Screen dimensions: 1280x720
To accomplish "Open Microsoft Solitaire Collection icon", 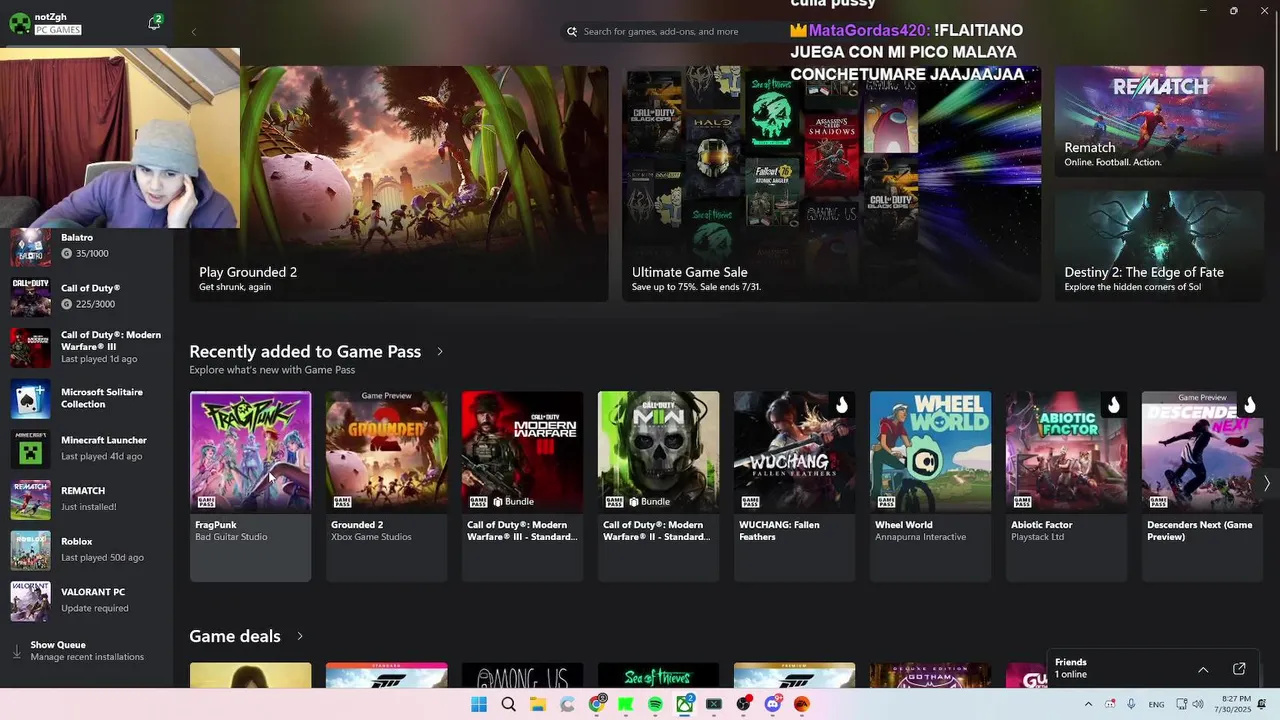I will pyautogui.click(x=30, y=398).
